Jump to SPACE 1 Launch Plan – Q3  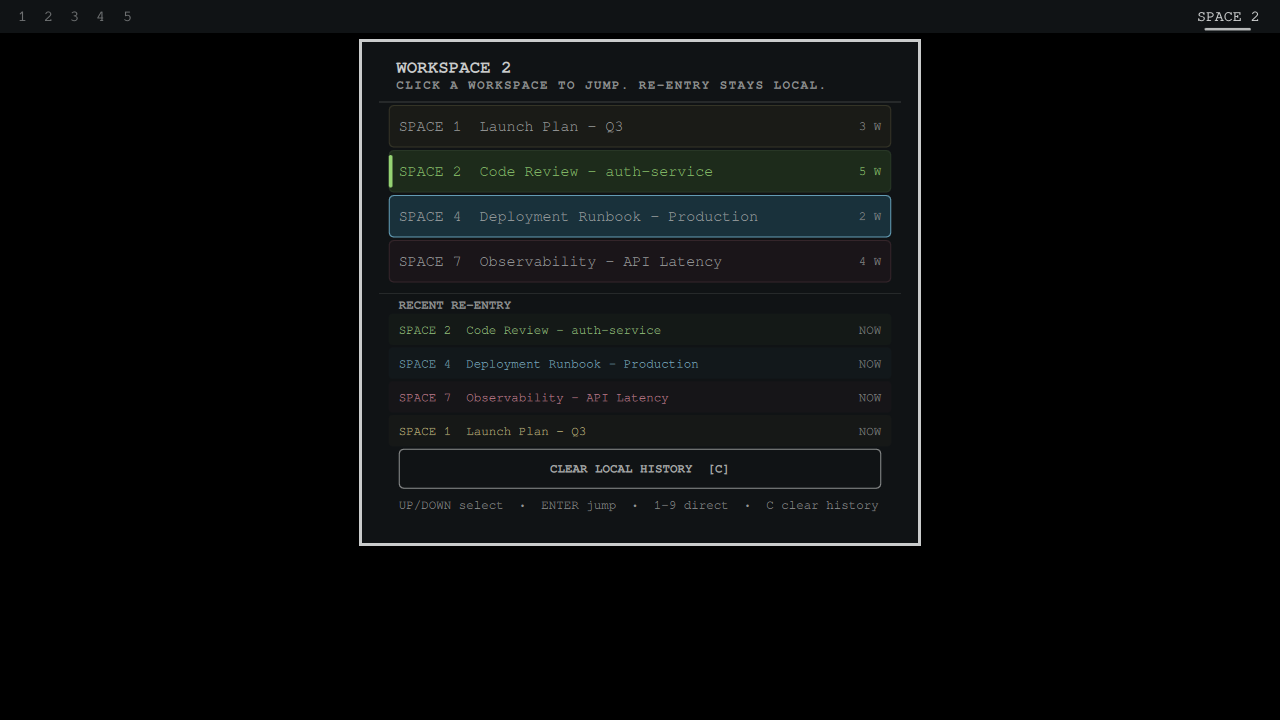tap(640, 127)
